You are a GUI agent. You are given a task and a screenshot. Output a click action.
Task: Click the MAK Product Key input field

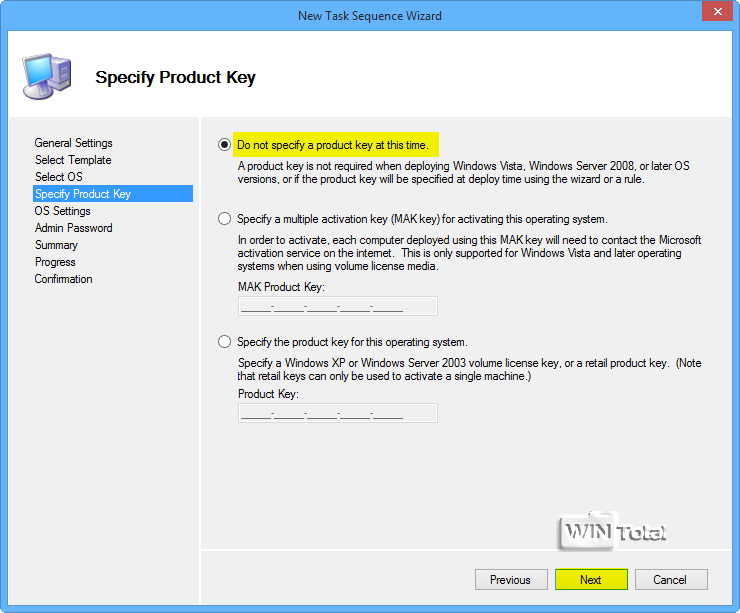[x=337, y=306]
